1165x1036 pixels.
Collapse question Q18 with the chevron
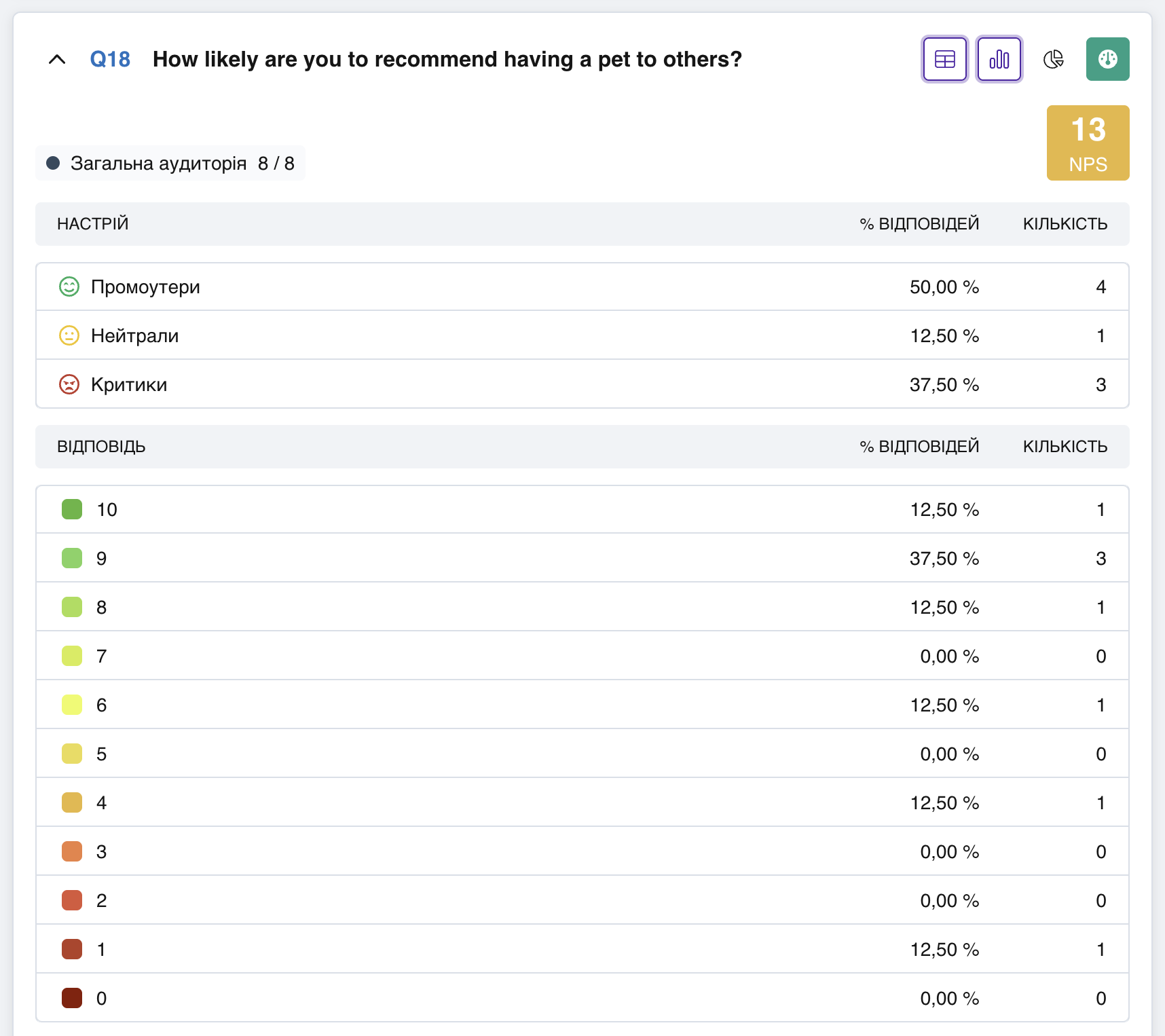click(57, 59)
